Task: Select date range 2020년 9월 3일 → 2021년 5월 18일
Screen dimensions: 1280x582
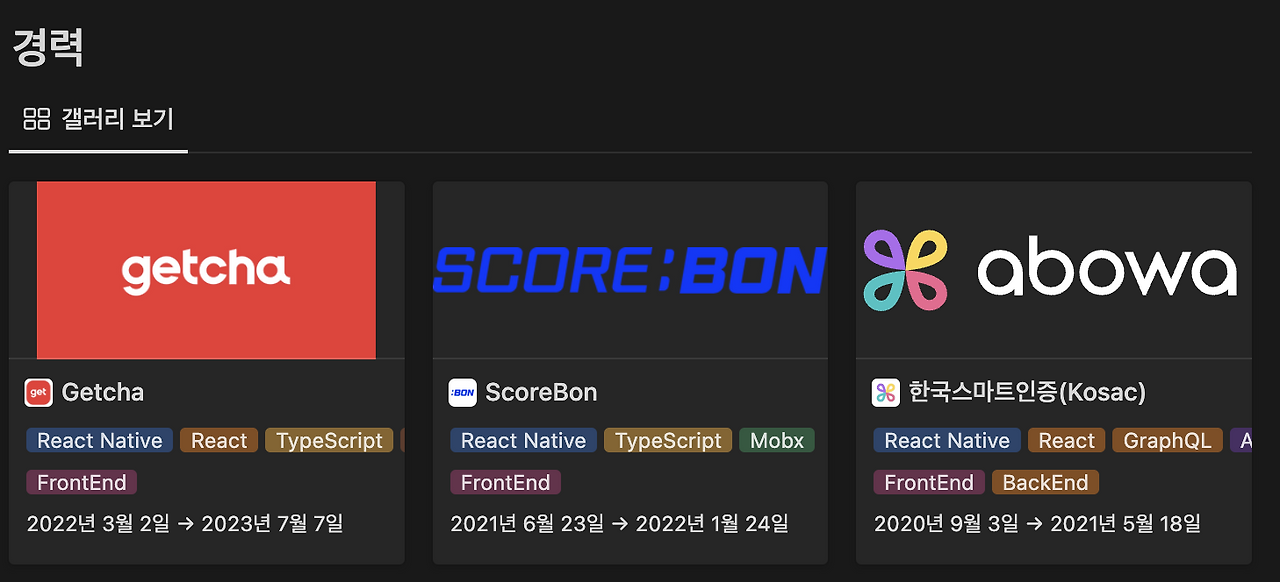Action: [1037, 523]
